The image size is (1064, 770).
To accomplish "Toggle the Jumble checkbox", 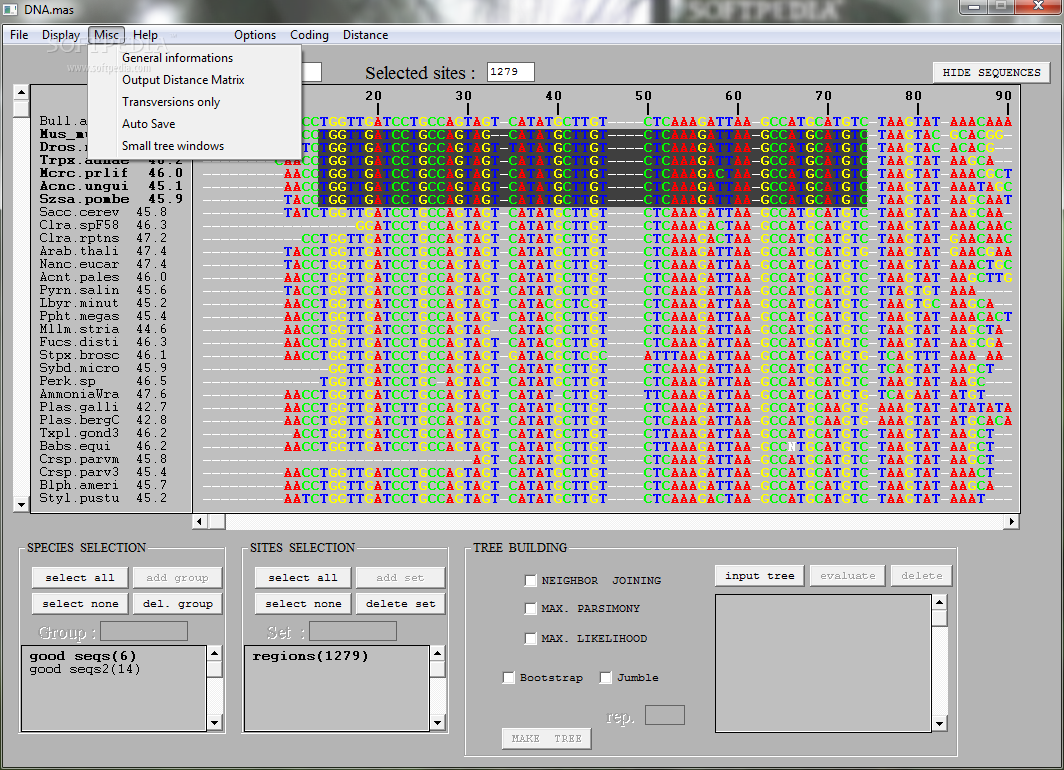I will [x=605, y=677].
